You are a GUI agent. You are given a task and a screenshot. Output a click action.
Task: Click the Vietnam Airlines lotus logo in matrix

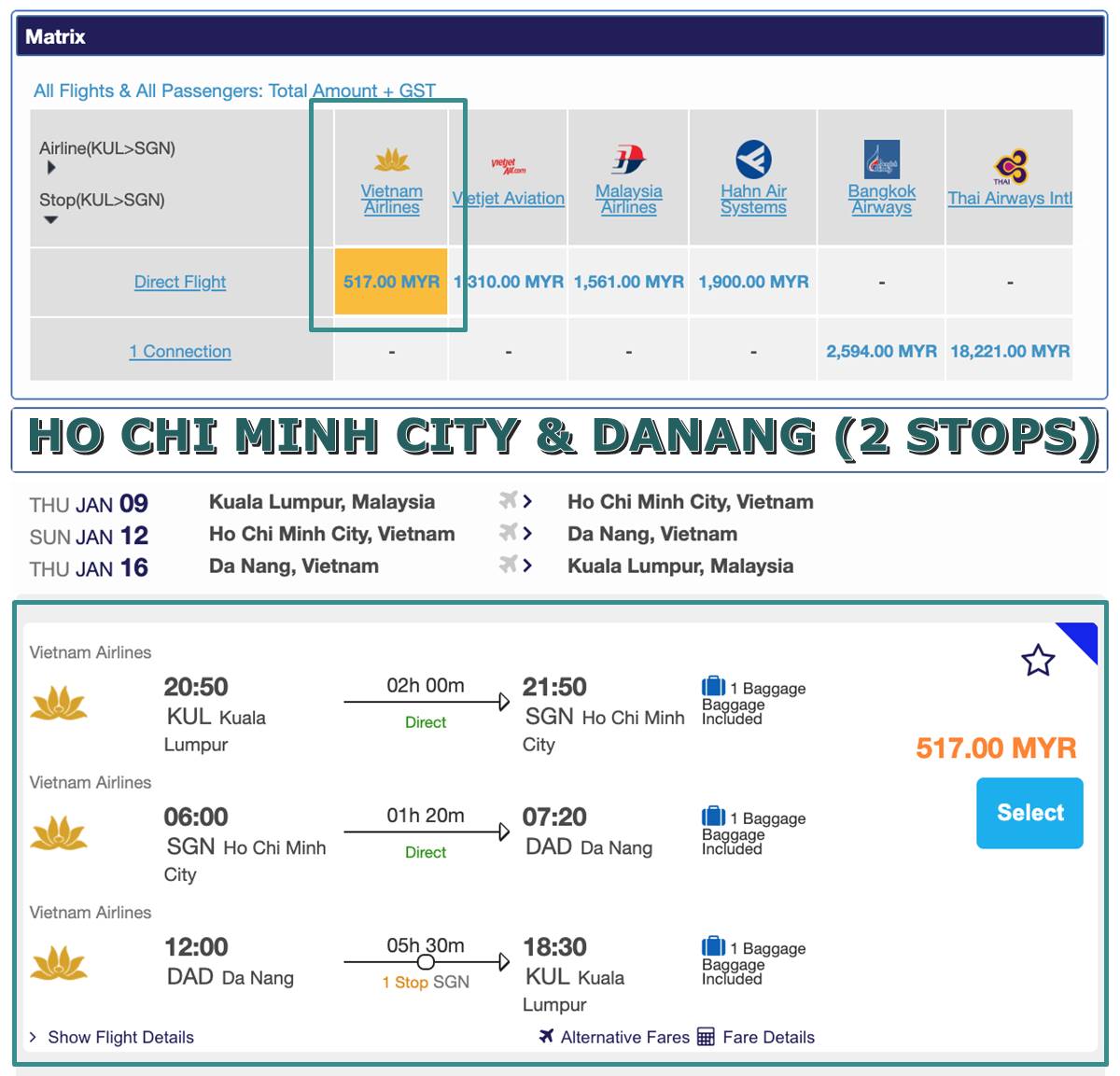click(x=392, y=161)
